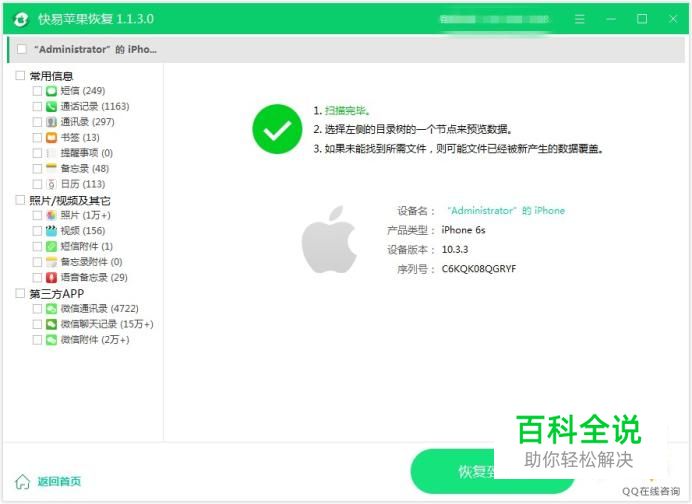
Task: Click the notes attachment icon
Action: 51,262
